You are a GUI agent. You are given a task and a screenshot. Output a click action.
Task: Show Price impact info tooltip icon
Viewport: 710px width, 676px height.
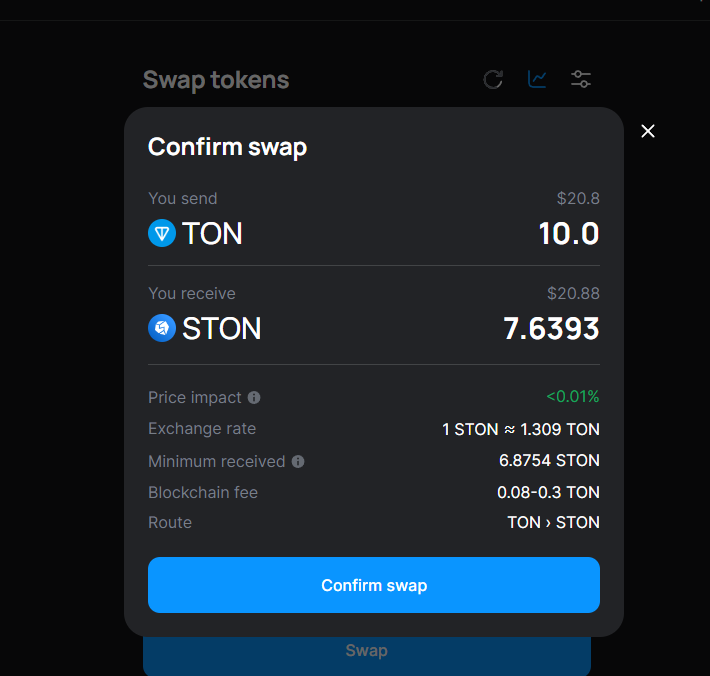[x=254, y=398]
